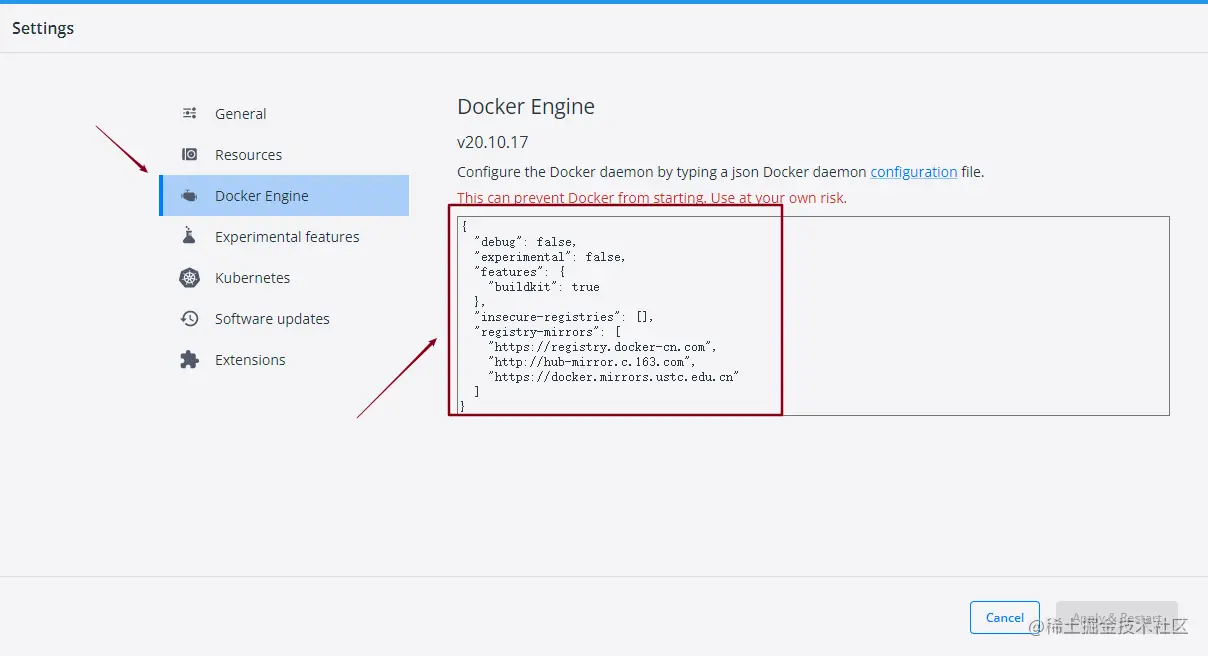Viewport: 1208px width, 656px height.
Task: Click the red risk warning text
Action: click(x=652, y=198)
